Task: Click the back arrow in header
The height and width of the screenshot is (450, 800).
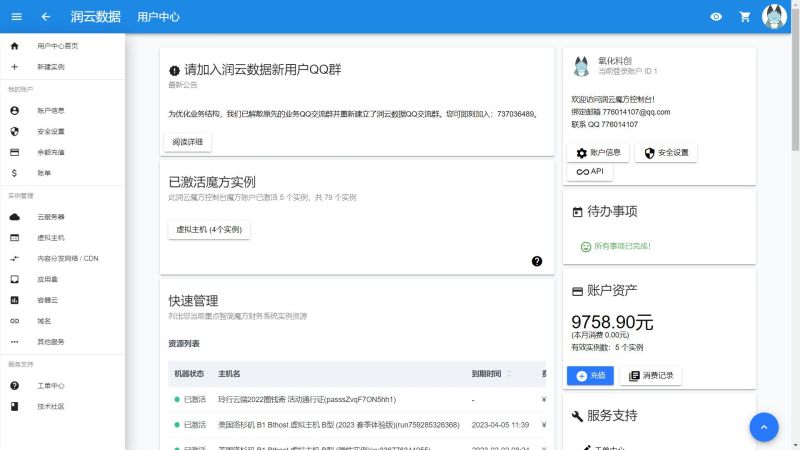Action: point(45,17)
